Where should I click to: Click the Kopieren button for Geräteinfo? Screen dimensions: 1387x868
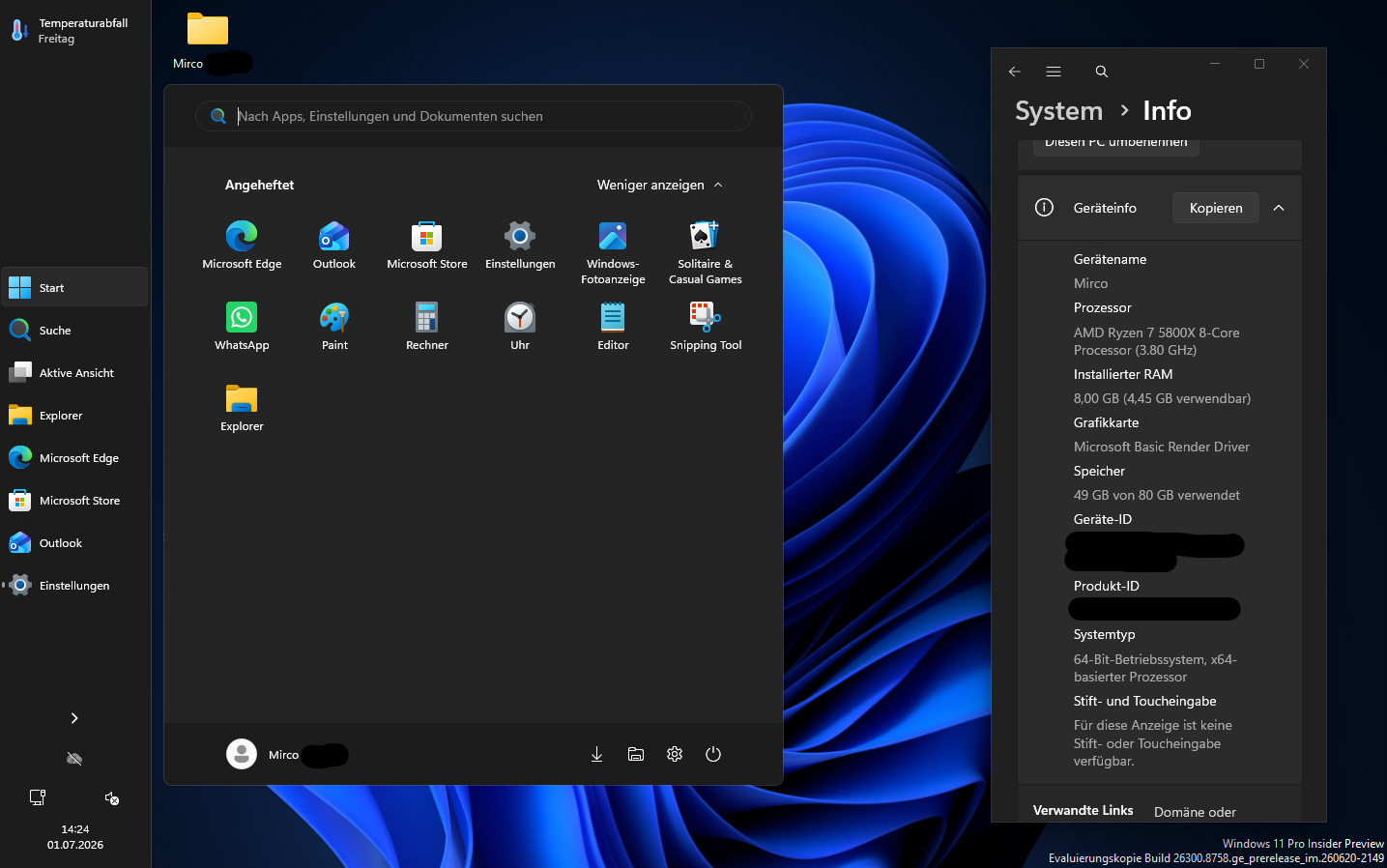1216,208
